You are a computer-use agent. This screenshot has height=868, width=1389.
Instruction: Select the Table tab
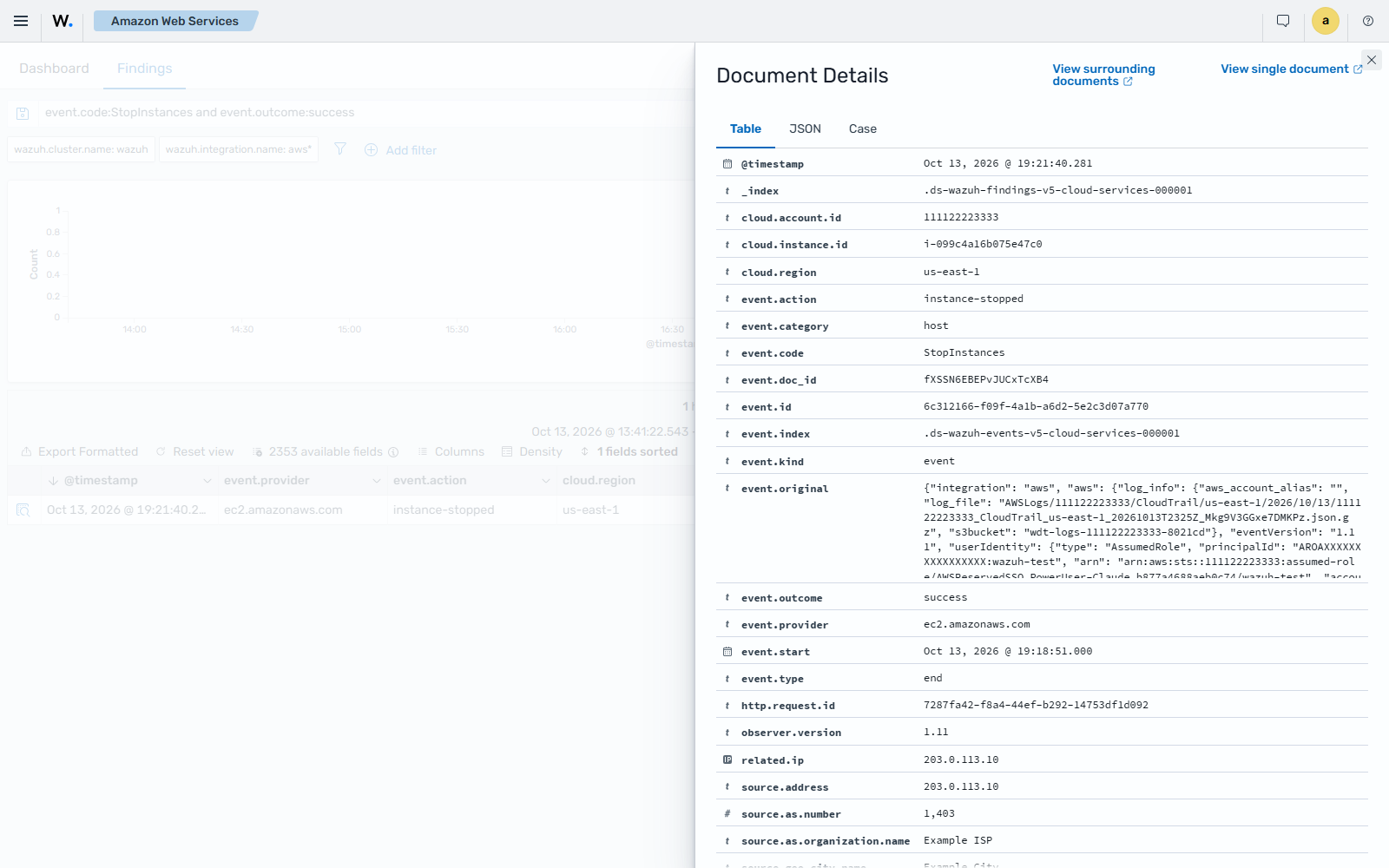coord(746,128)
